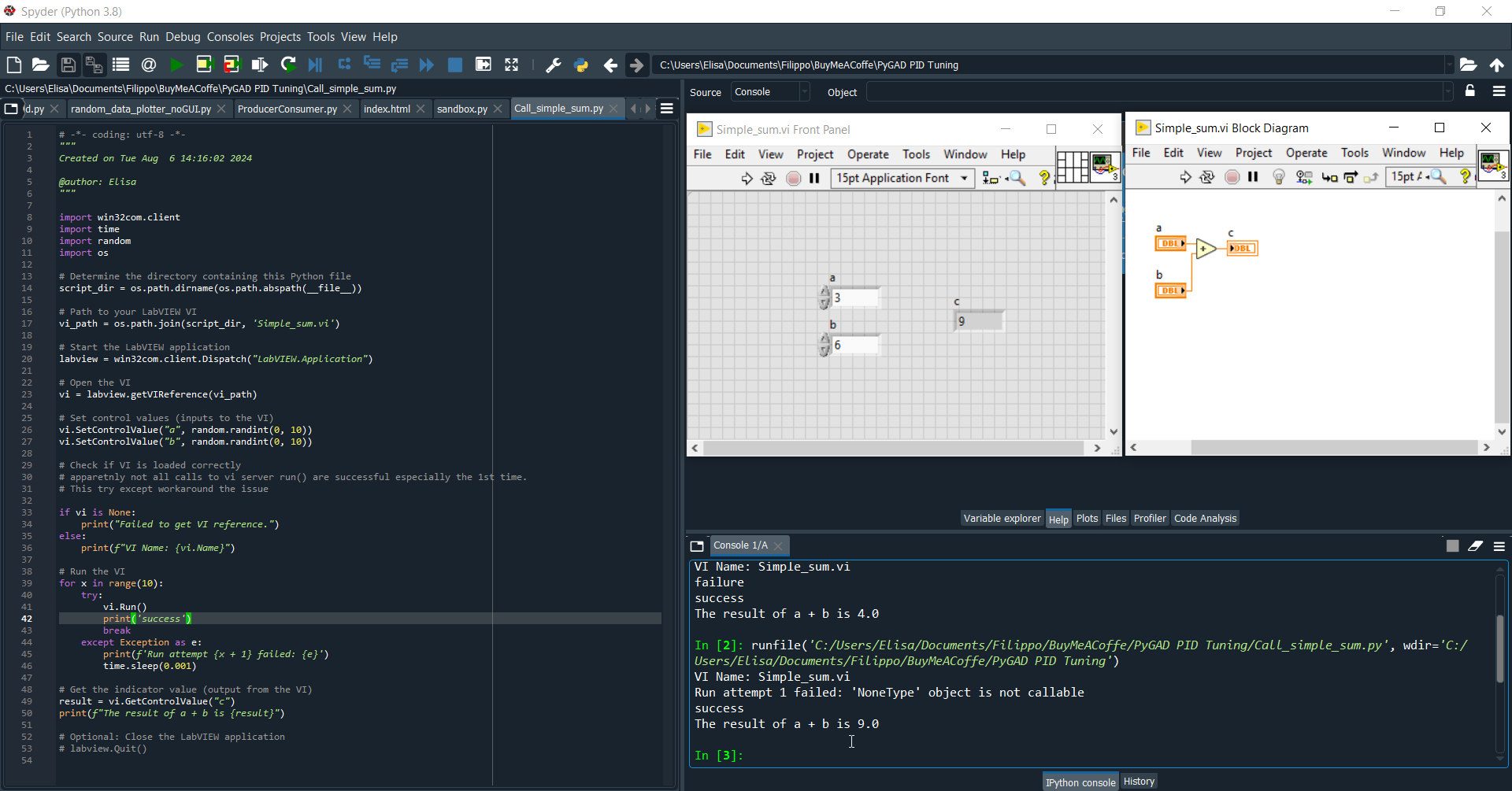Run cell and advance to next
This screenshot has width=1512, height=791.
point(232,65)
